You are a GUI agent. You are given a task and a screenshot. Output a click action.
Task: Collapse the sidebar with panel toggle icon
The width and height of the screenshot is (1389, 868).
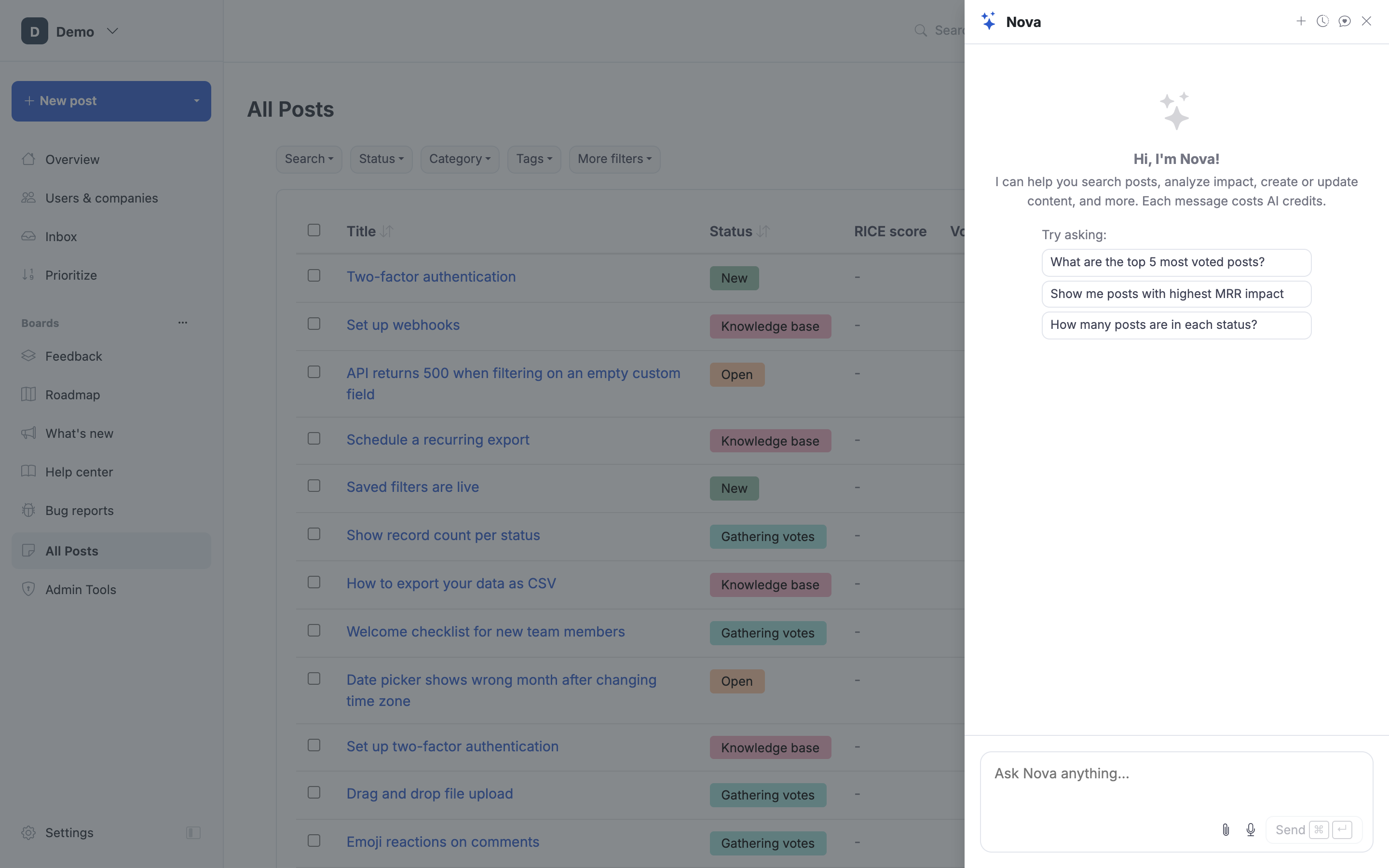[x=193, y=832]
